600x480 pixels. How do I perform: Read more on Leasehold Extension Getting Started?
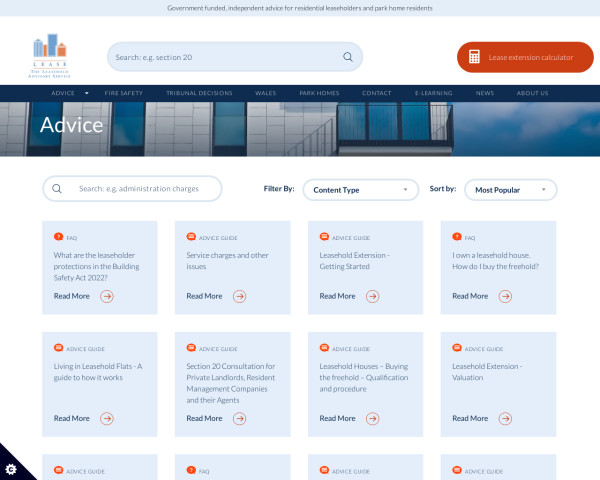point(338,296)
